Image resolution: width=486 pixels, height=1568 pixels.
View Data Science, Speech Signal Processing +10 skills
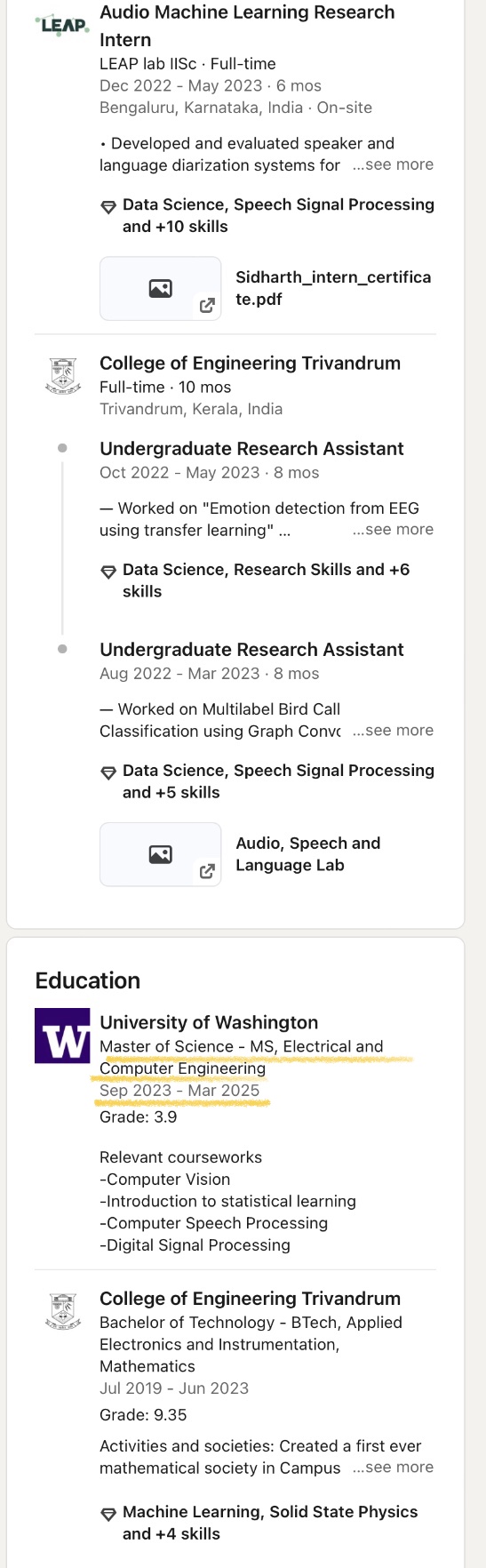point(278,215)
